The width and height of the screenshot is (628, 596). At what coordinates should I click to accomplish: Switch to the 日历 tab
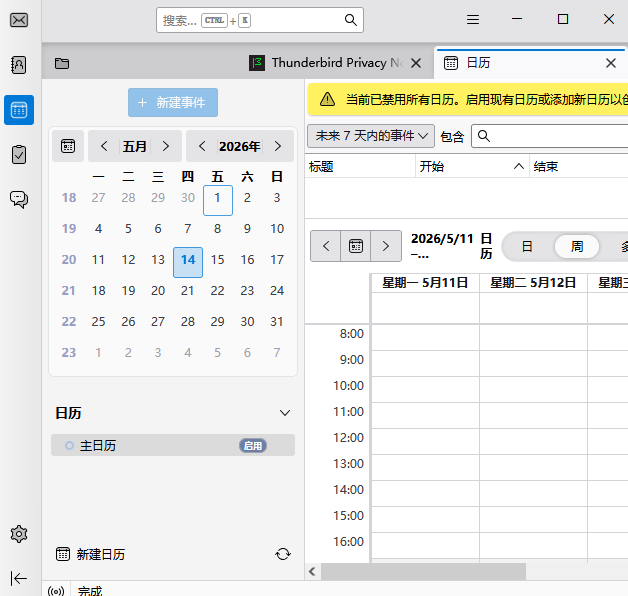click(529, 63)
